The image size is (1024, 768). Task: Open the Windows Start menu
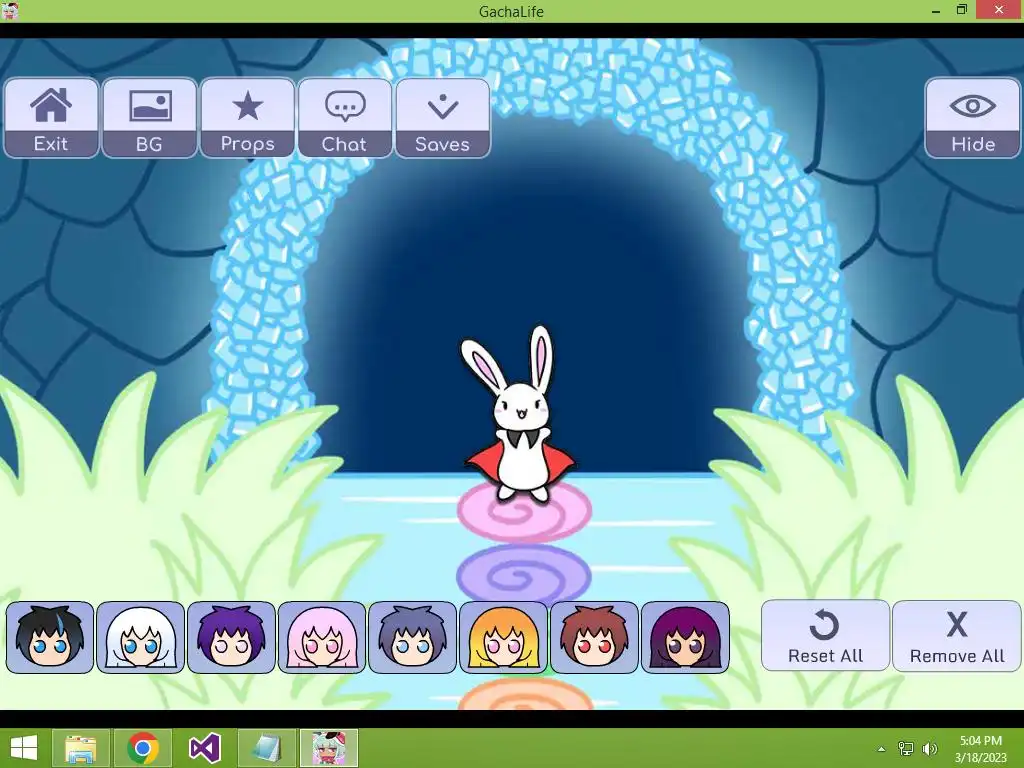pyautogui.click(x=24, y=748)
